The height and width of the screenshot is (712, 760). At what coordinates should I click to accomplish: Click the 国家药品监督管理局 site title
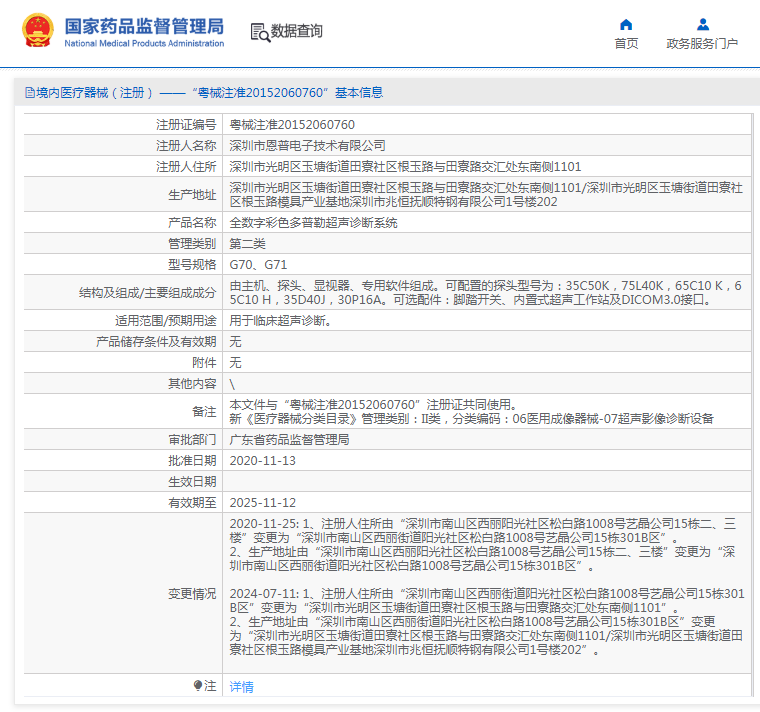[x=144, y=27]
